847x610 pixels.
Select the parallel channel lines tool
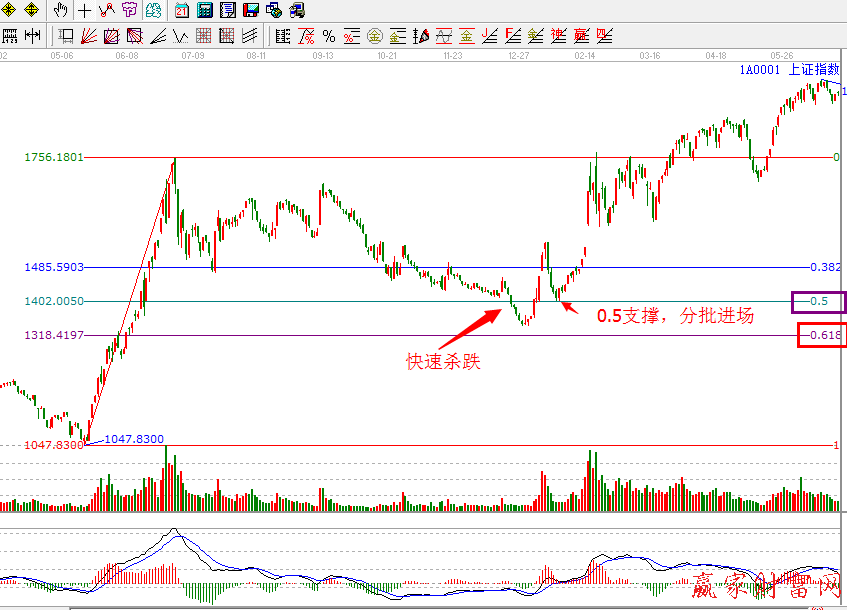click(250, 36)
